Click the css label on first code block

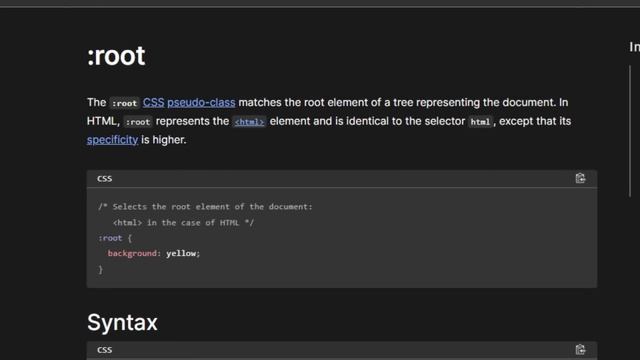[x=104, y=179]
